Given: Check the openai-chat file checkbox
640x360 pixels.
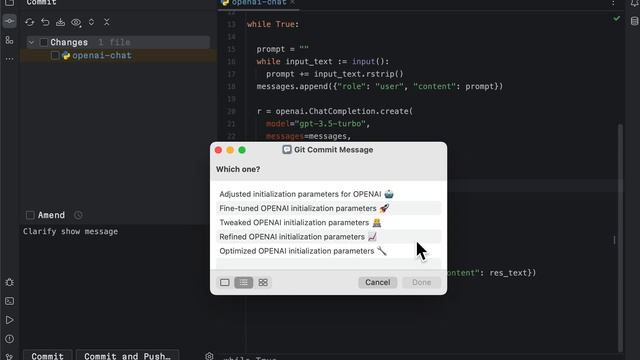Looking at the screenshot, I should [x=55, y=56].
